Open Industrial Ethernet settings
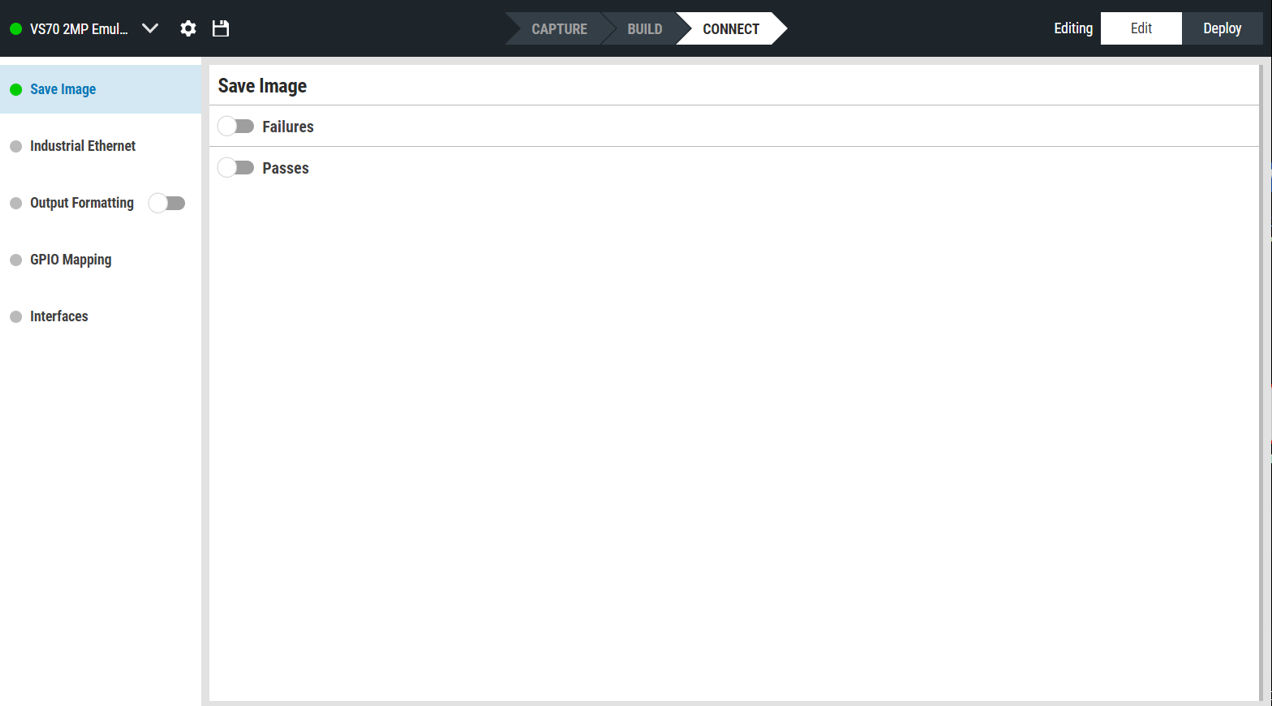1272x706 pixels. pos(100,146)
